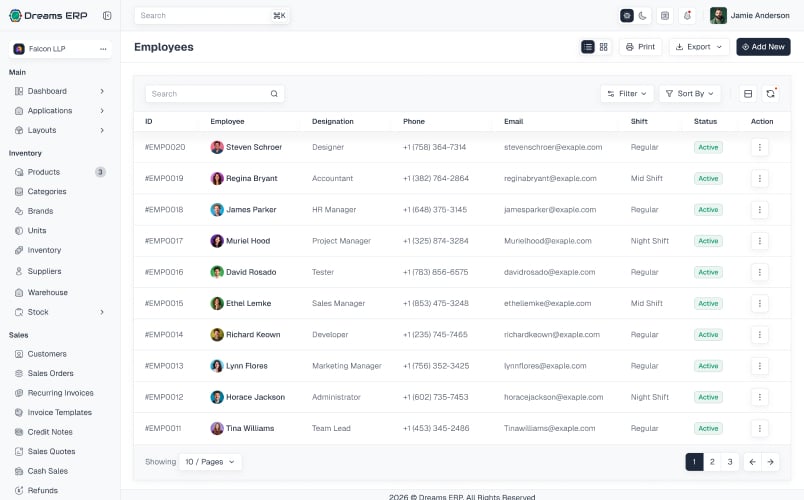
Task: Collapse the sidebar with the toggle icon
Action: coord(107,15)
